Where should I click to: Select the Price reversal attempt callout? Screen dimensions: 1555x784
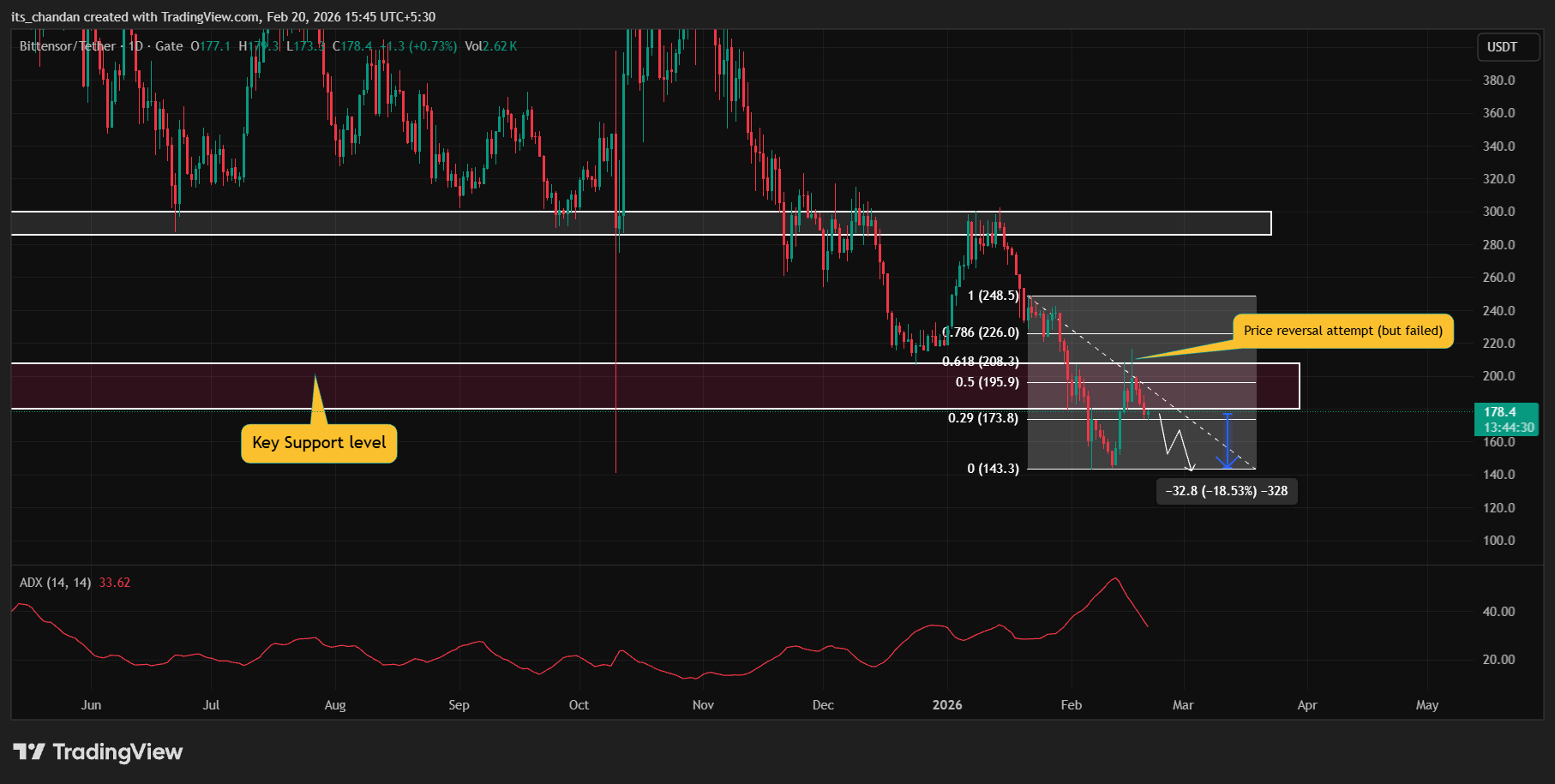click(1343, 331)
